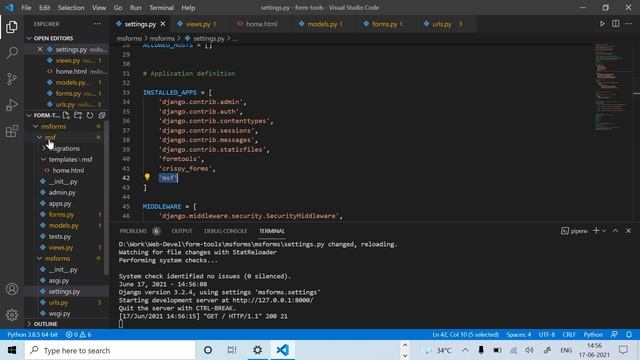Click the New File icon in explorer header
The width and height of the screenshot is (640, 360).
[66, 116]
